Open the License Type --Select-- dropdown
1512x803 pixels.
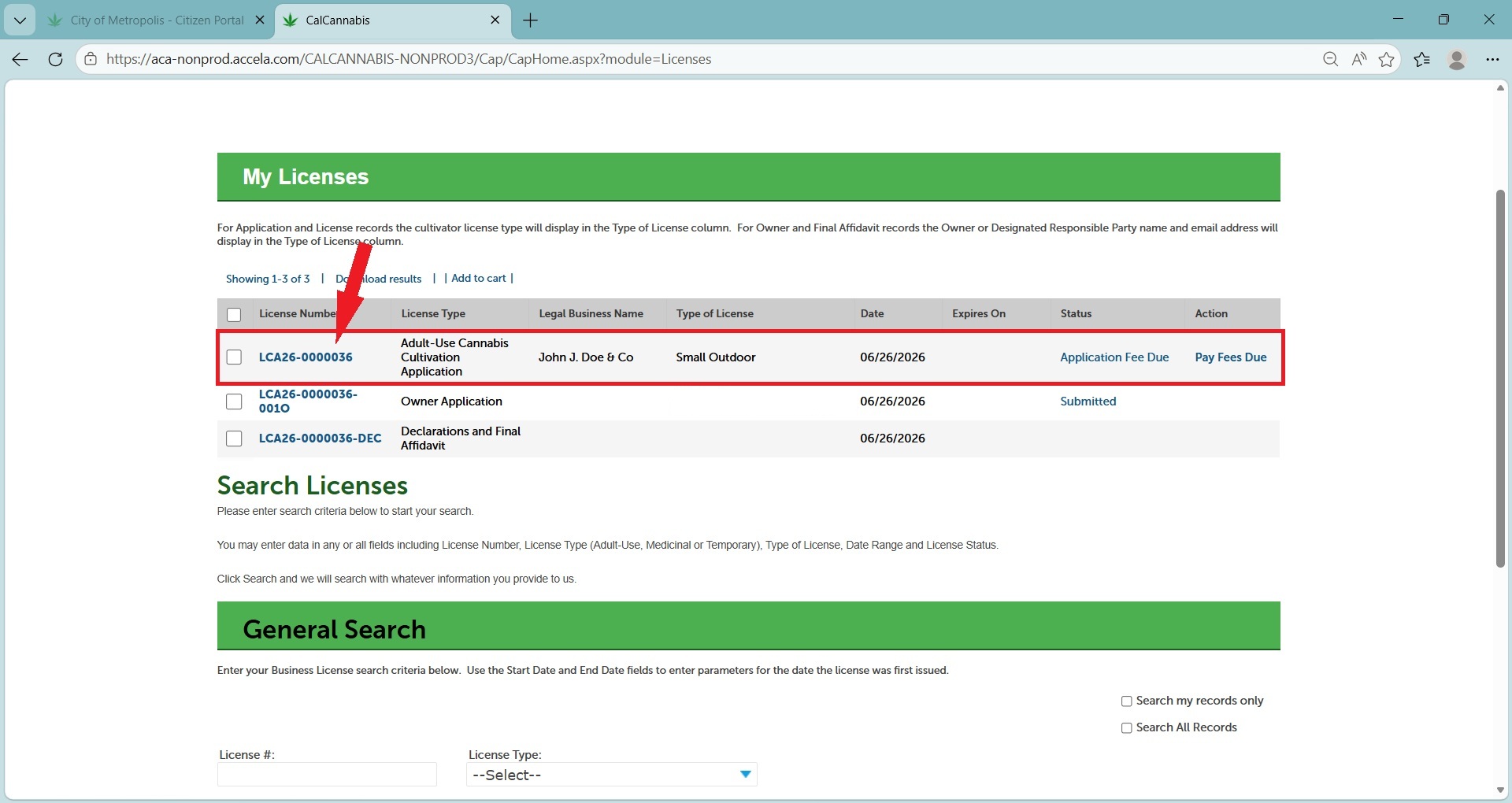click(612, 775)
